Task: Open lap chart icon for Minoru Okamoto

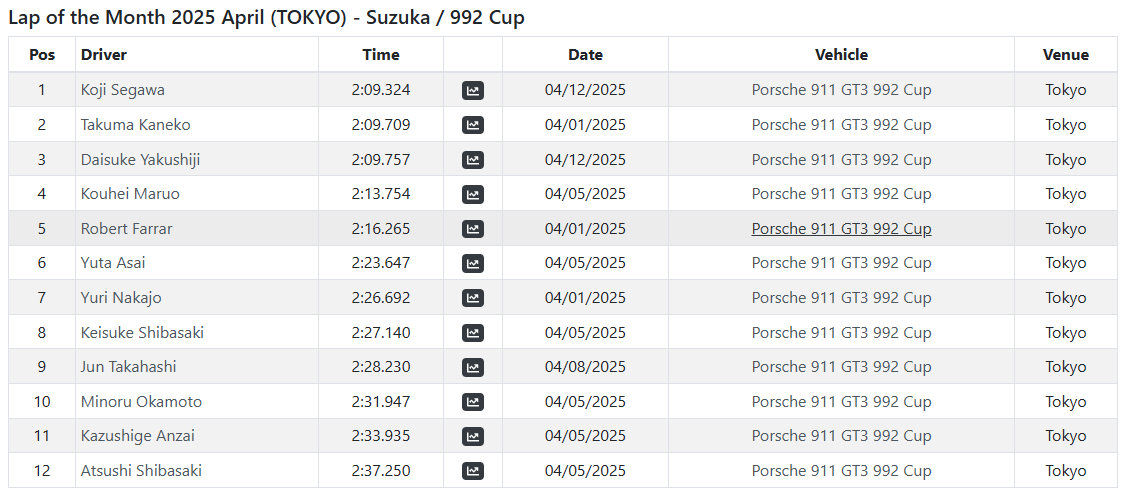Action: point(473,402)
